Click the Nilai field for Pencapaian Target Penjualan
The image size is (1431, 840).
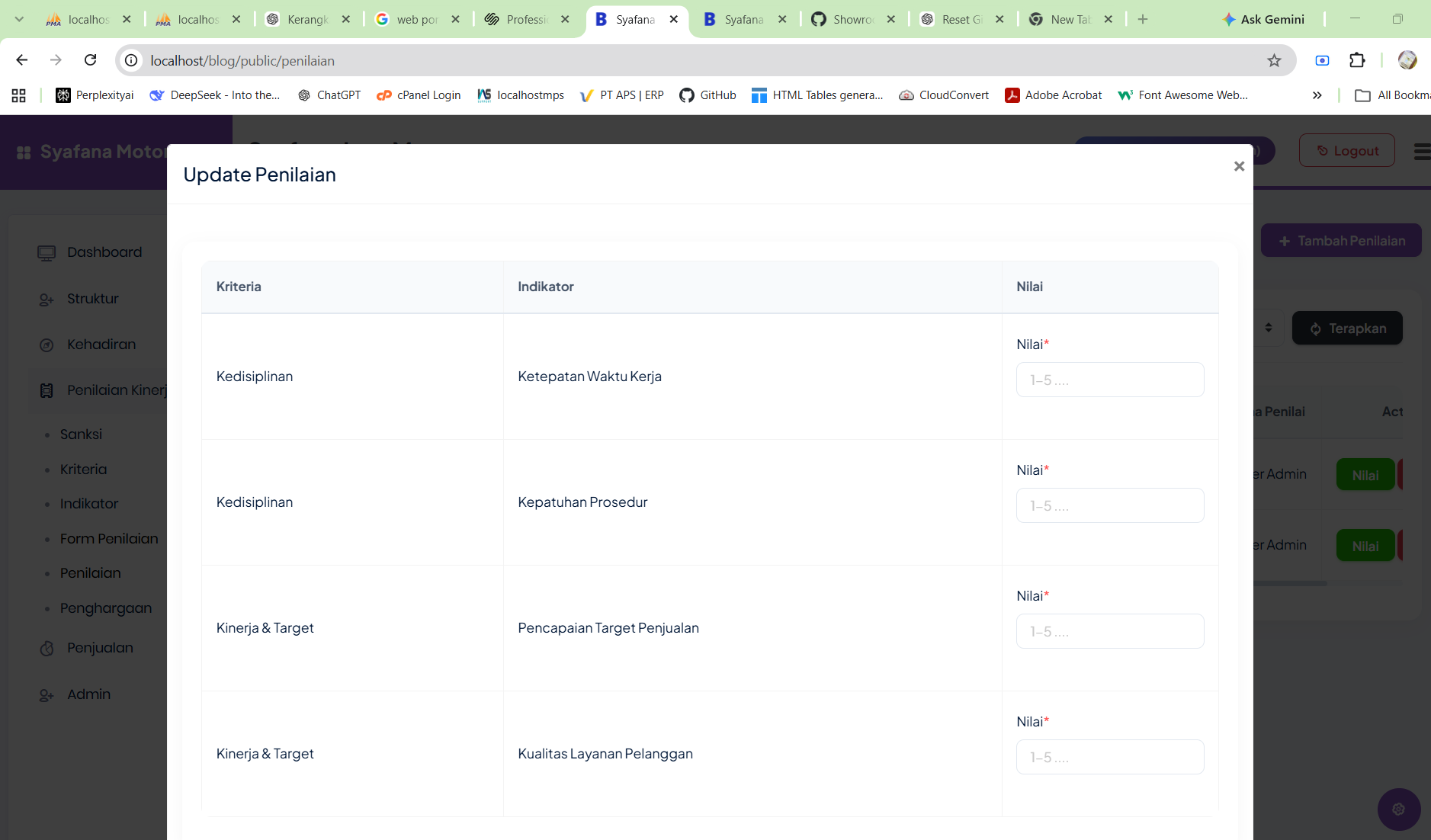1110,631
